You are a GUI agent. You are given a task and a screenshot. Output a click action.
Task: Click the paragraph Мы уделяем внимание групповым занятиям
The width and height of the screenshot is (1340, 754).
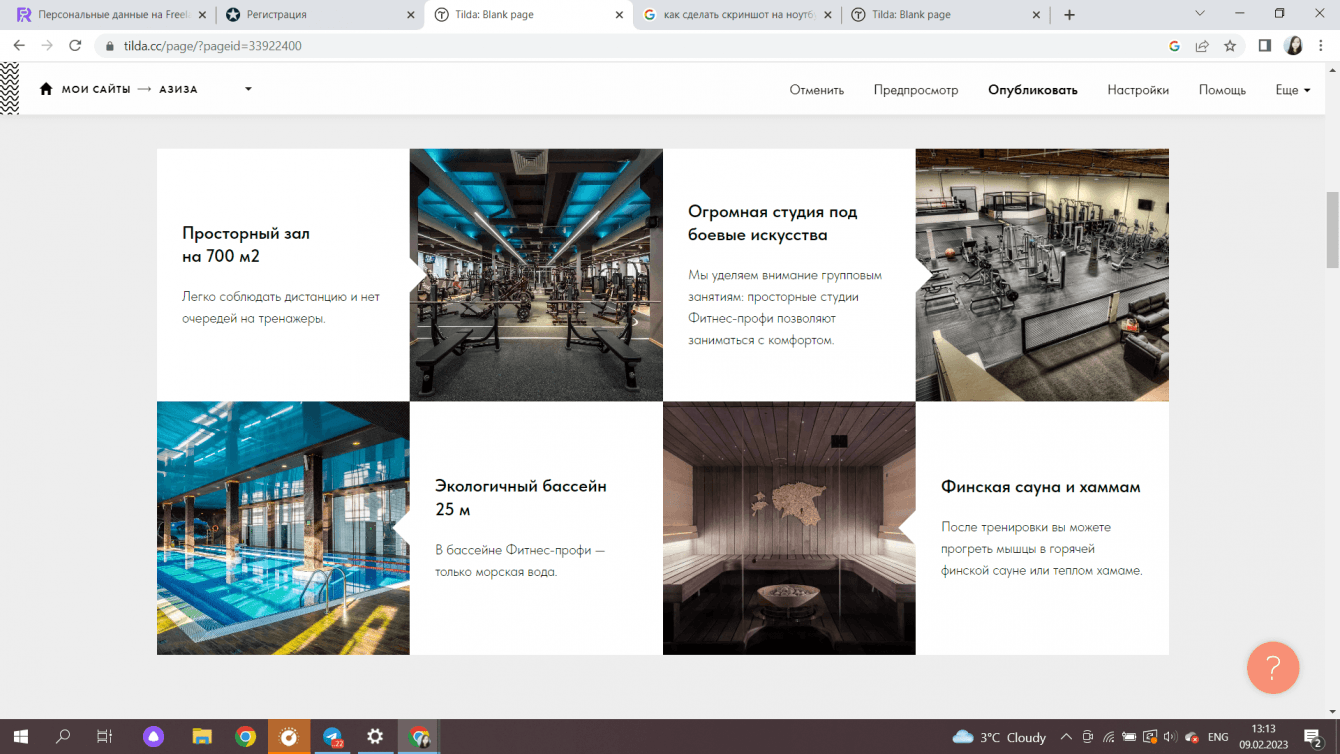[x=785, y=307]
